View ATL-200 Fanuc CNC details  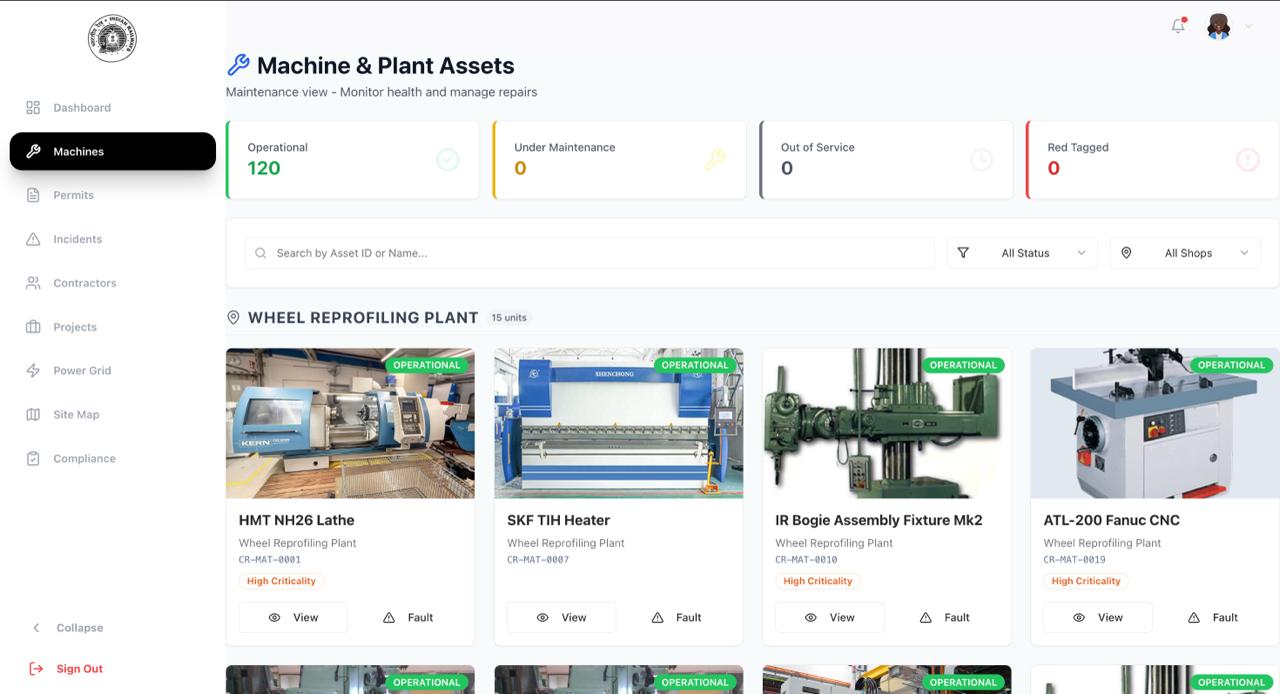tap(1098, 617)
